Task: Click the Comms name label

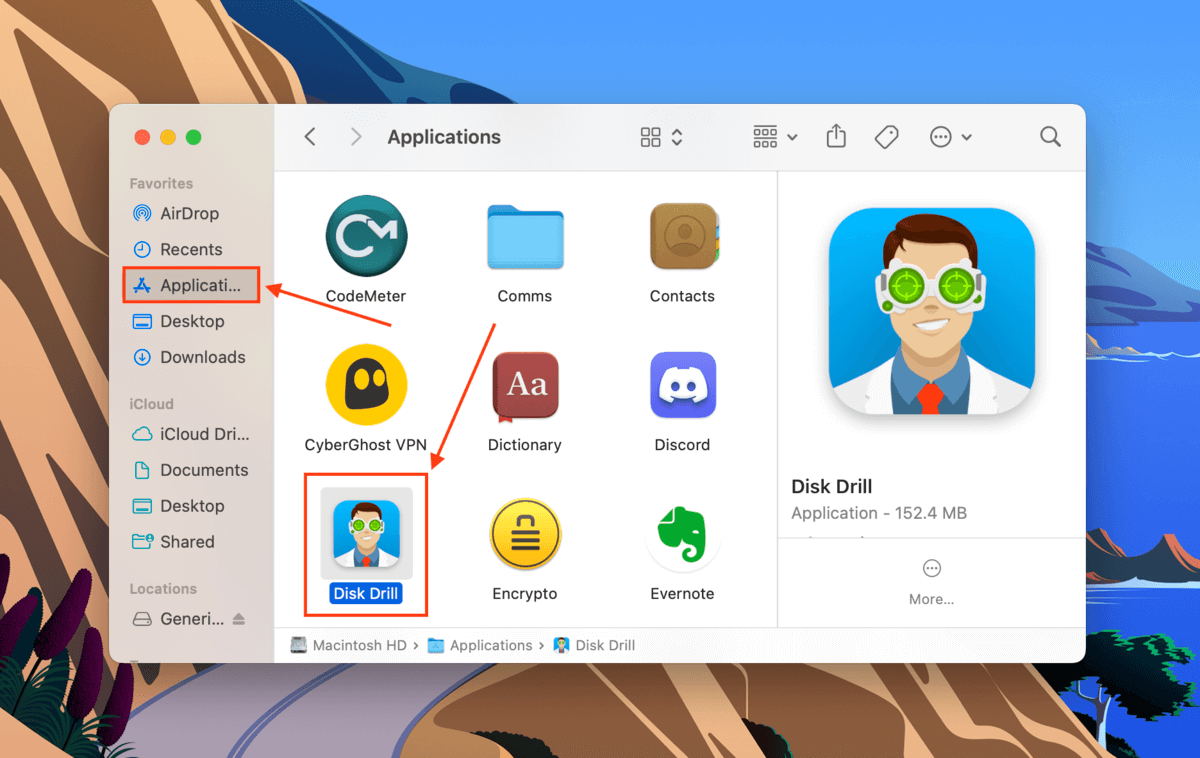Action: pos(525,296)
